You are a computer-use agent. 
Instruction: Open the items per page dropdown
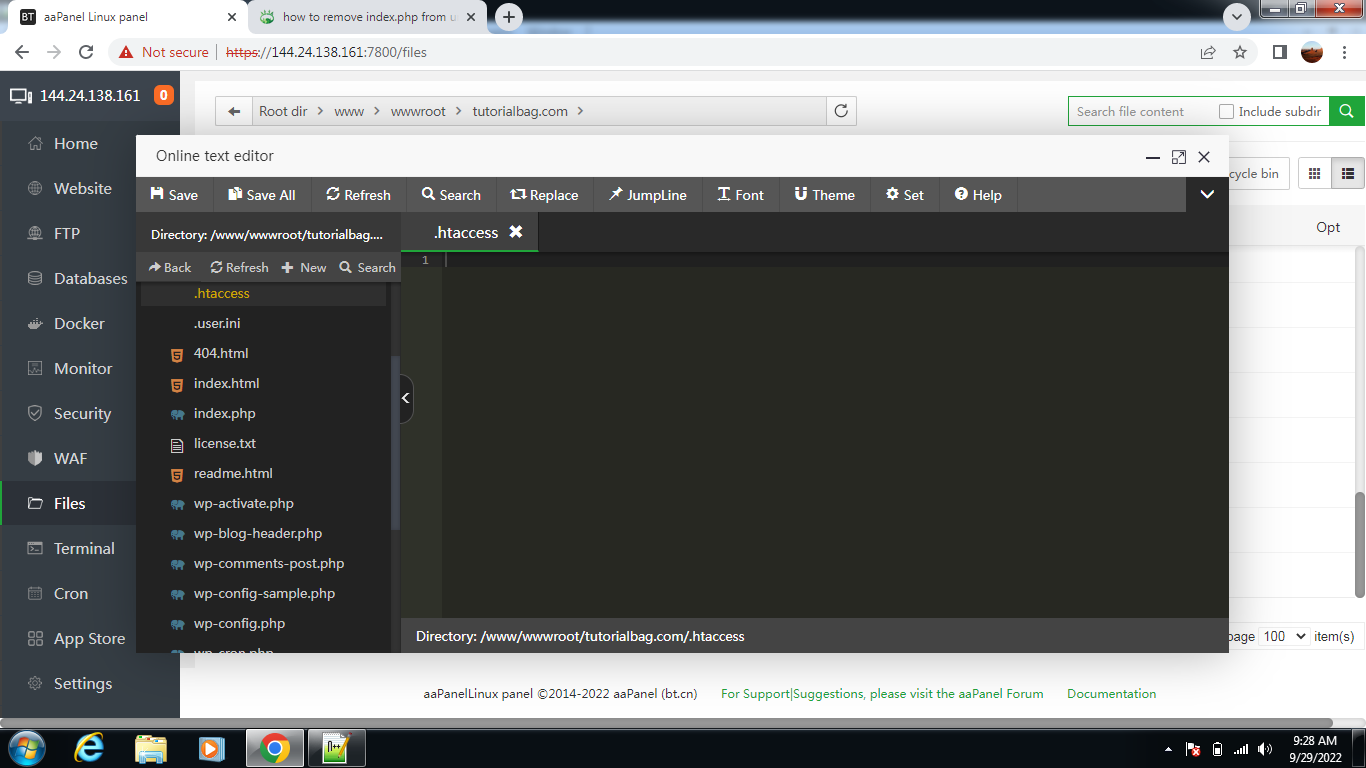(x=1284, y=636)
